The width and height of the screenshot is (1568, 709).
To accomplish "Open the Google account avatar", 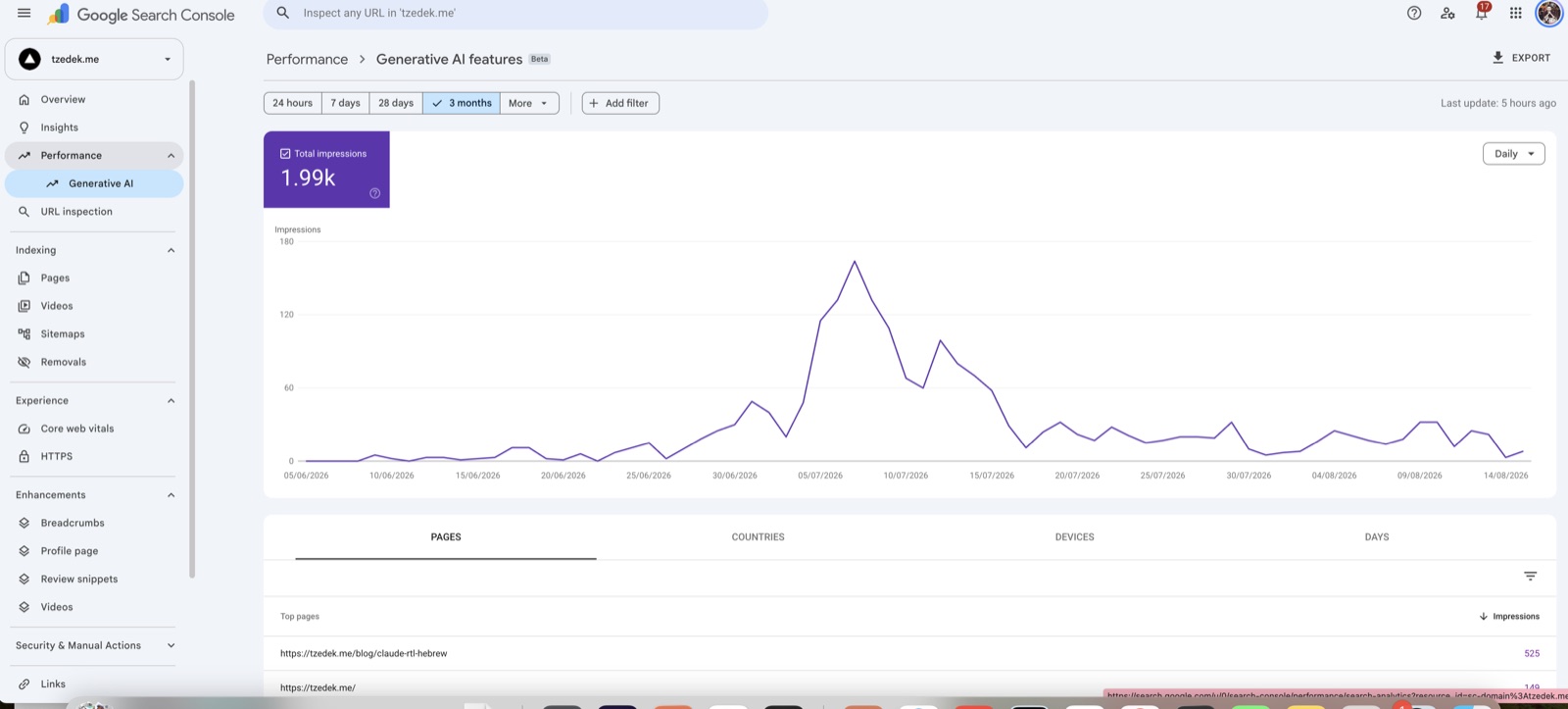I will 1549,13.
